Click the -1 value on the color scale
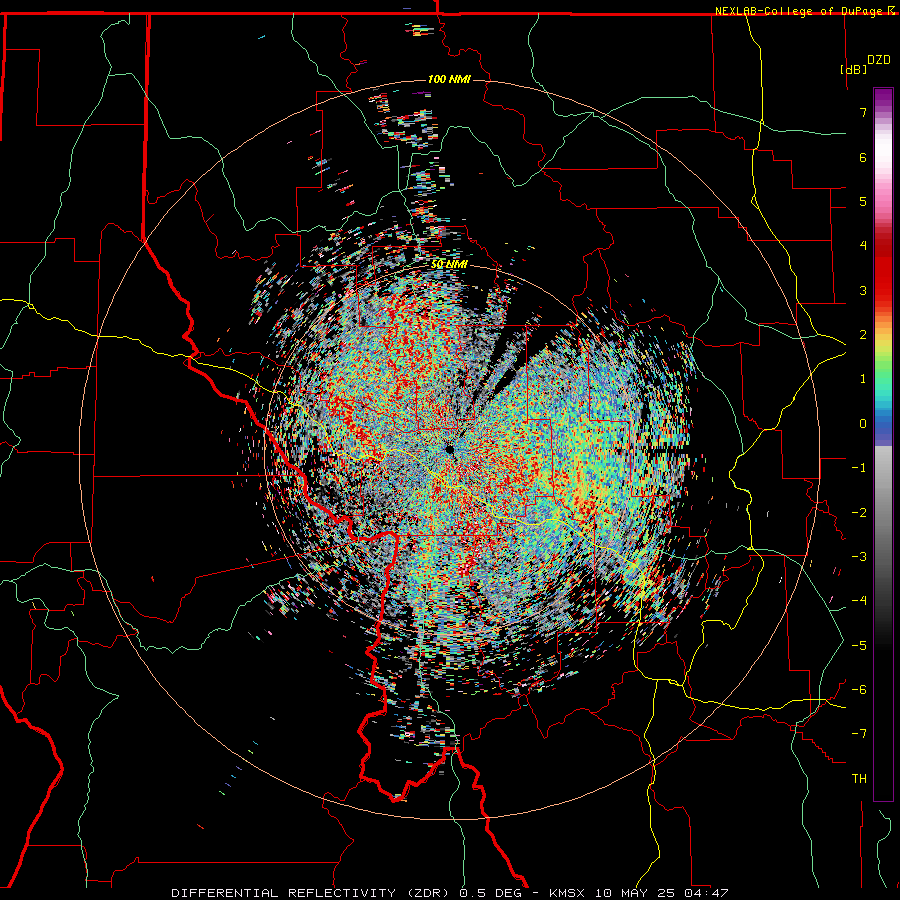The width and height of the screenshot is (900, 900). (x=859, y=468)
